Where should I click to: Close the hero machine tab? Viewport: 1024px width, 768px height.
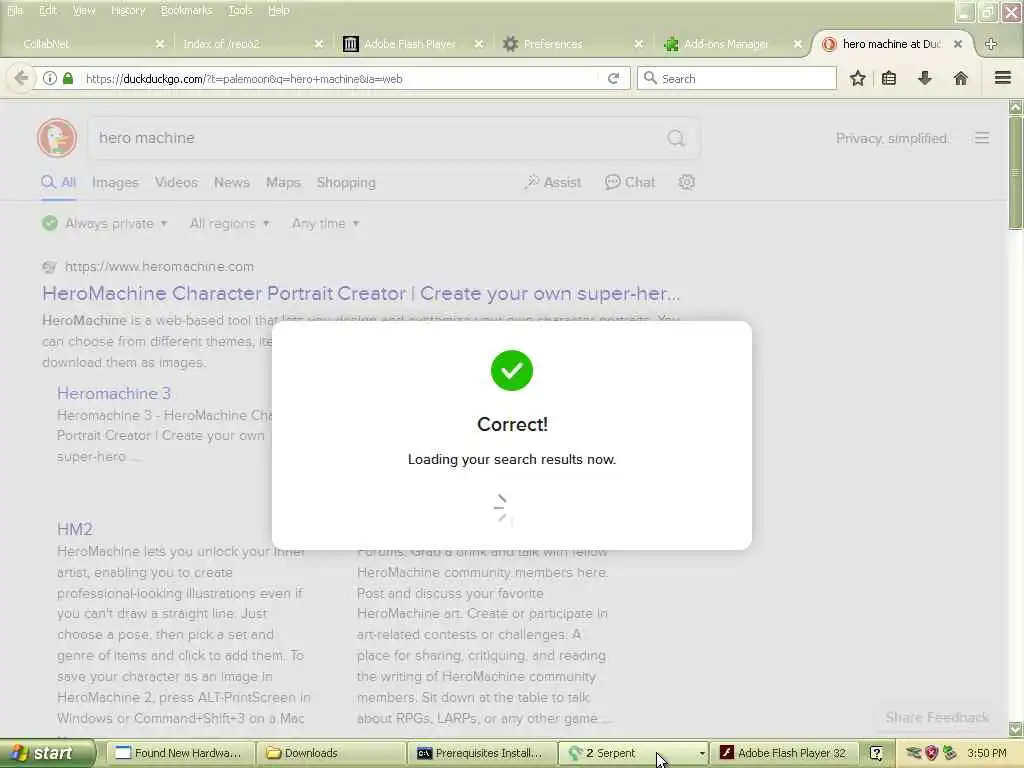[957, 44]
